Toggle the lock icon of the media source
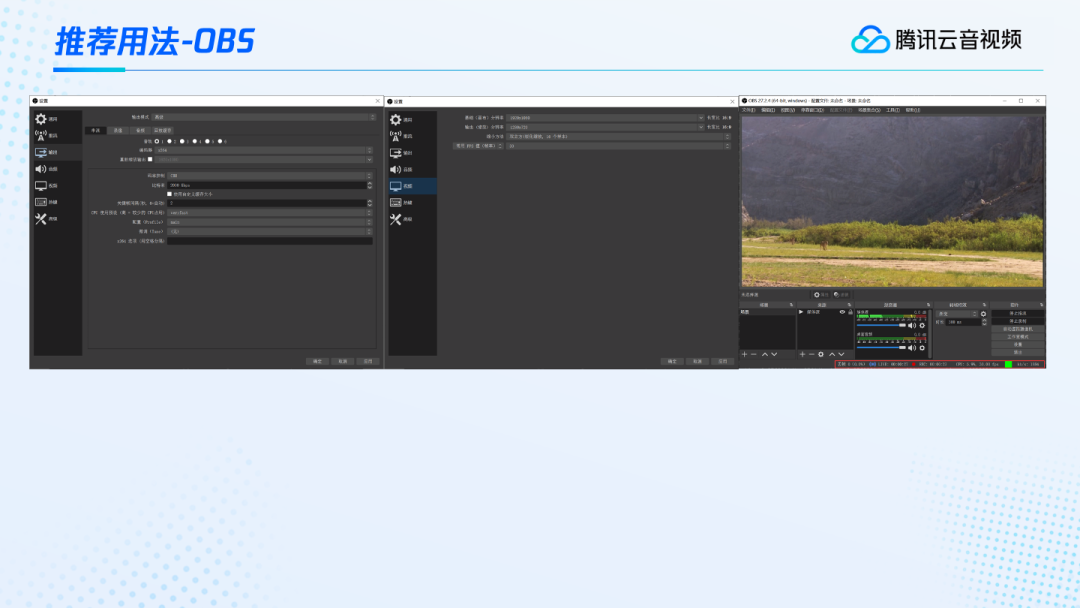Image resolution: width=1080 pixels, height=608 pixels. click(850, 312)
